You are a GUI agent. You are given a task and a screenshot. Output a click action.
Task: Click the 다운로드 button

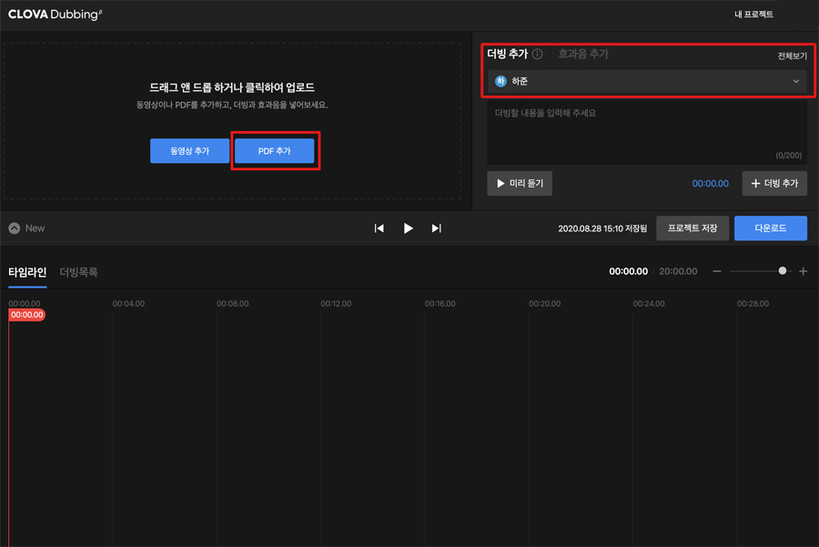[770, 228]
